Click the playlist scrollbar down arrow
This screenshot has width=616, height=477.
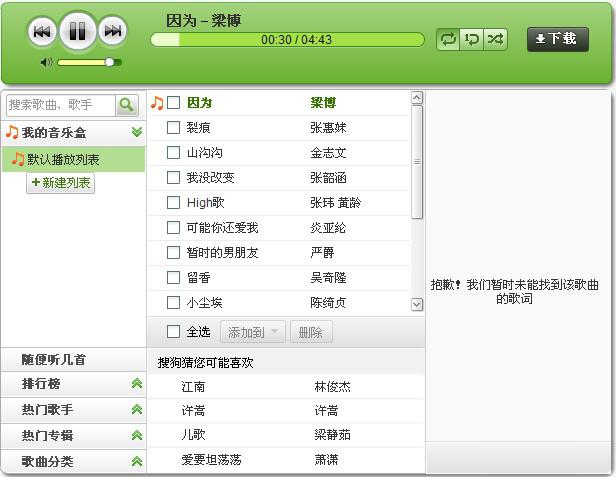pos(417,305)
